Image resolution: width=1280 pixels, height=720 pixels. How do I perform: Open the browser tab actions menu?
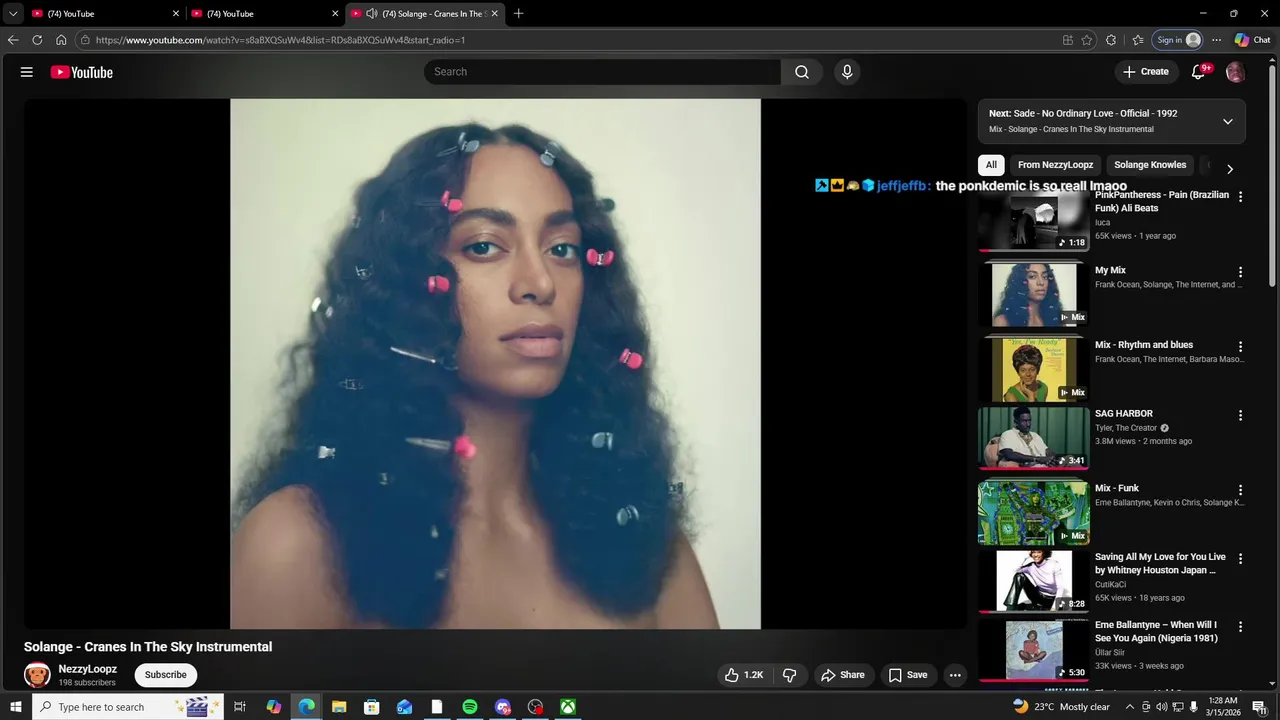click(13, 14)
